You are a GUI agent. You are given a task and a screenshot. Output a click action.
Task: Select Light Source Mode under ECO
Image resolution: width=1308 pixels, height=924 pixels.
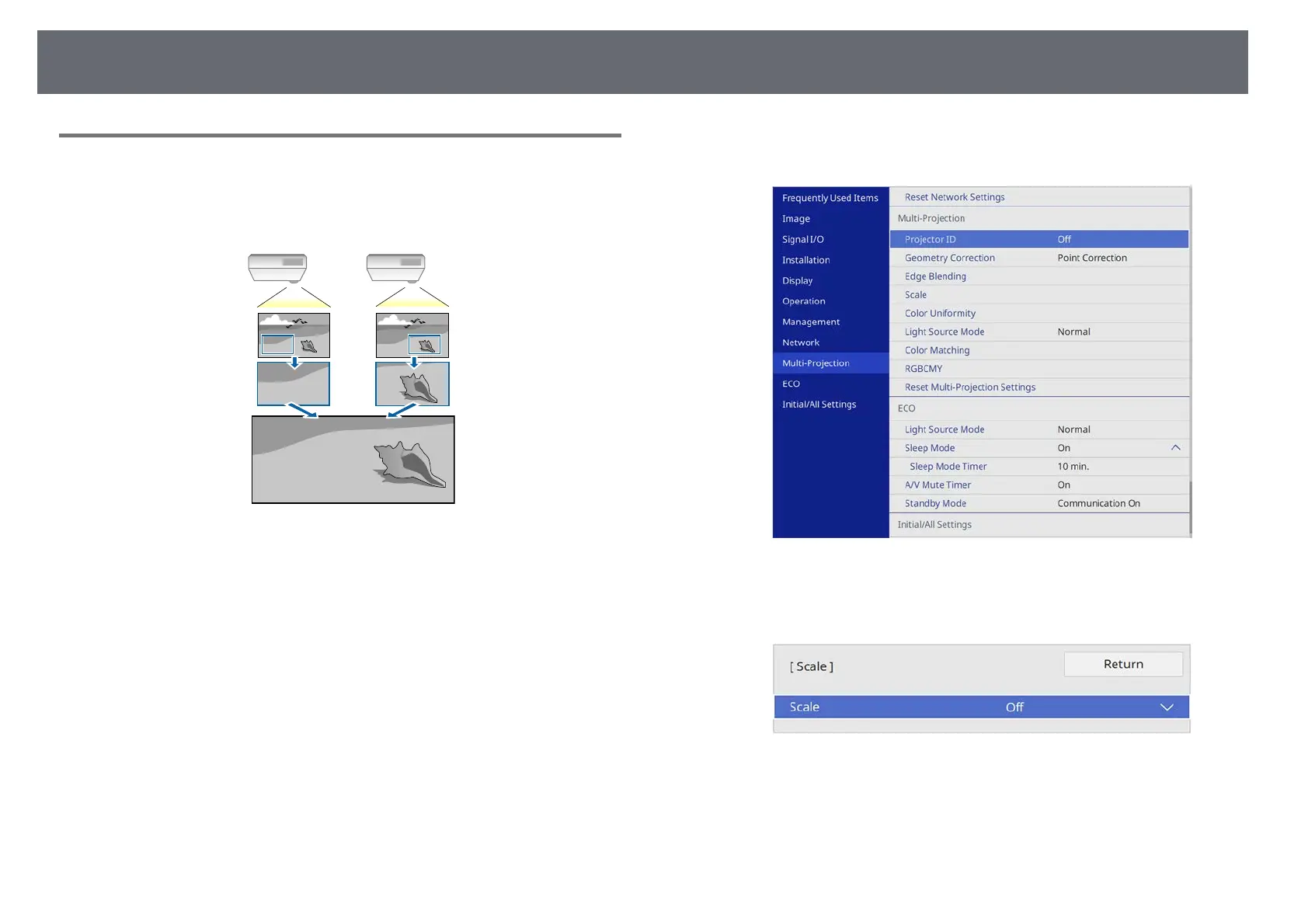click(1038, 429)
